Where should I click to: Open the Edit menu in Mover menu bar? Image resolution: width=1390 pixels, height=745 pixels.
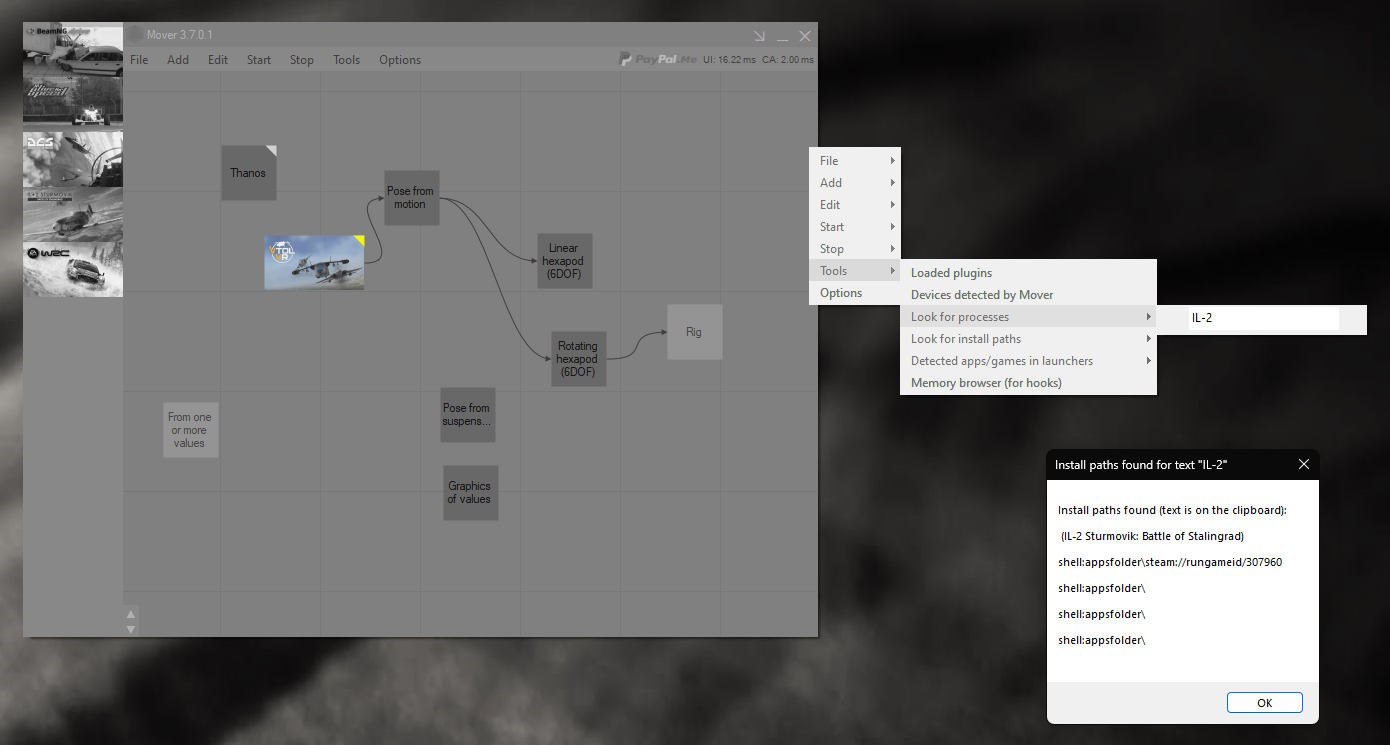coord(218,60)
